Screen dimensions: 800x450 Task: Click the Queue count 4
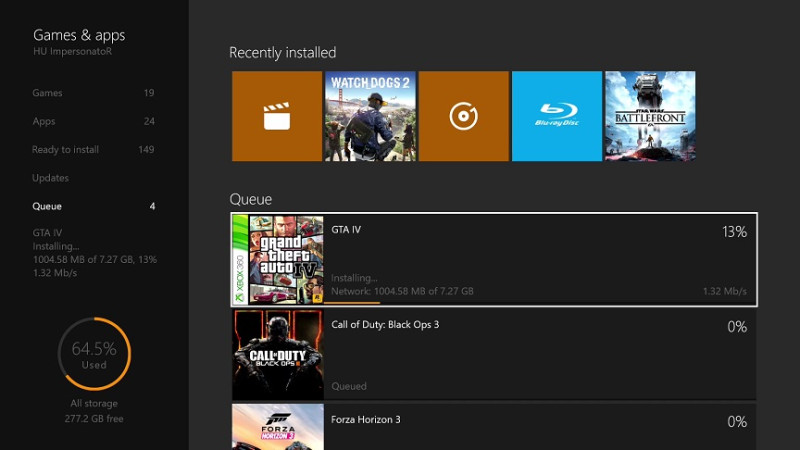pyautogui.click(x=152, y=206)
